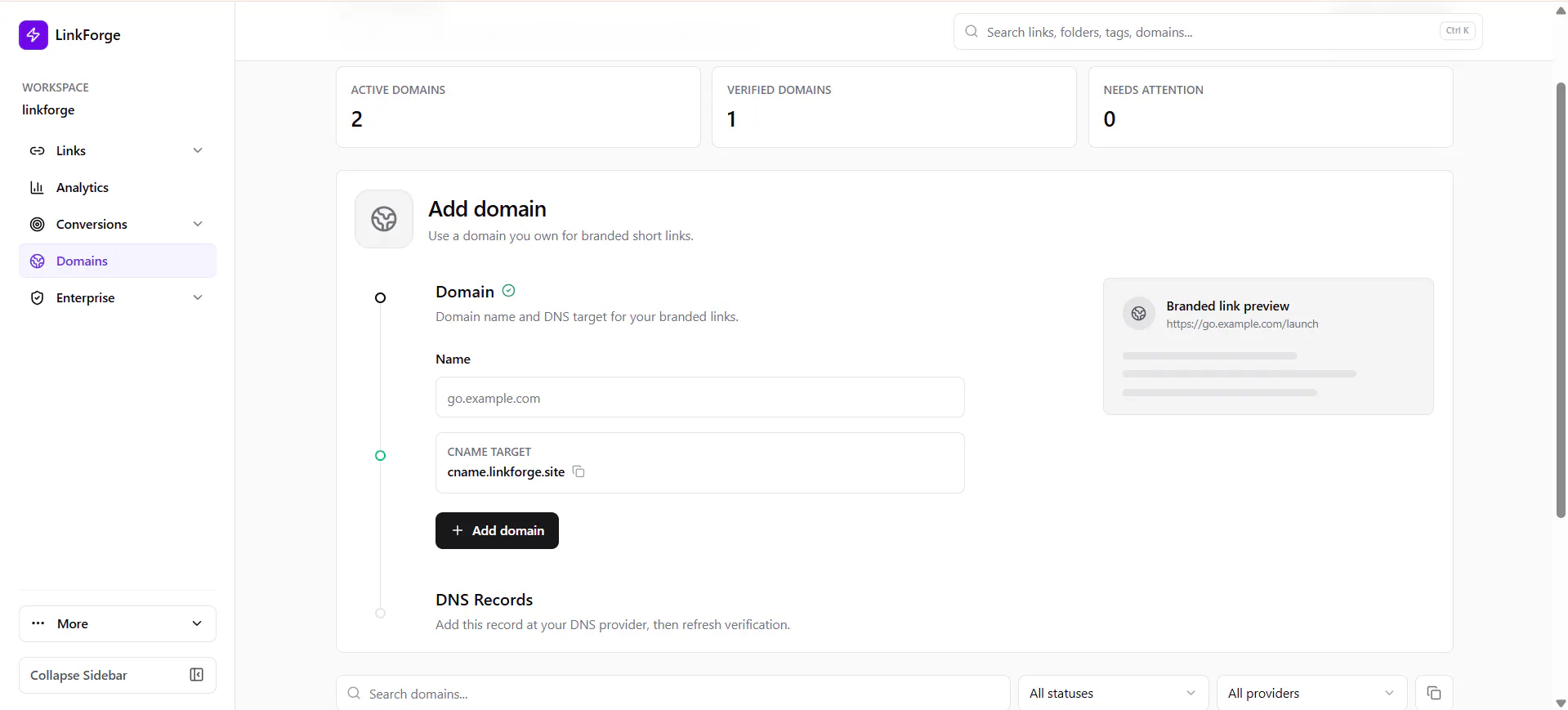Click the WORKSPACE label
Image resolution: width=1568 pixels, height=710 pixels.
pyautogui.click(x=56, y=87)
